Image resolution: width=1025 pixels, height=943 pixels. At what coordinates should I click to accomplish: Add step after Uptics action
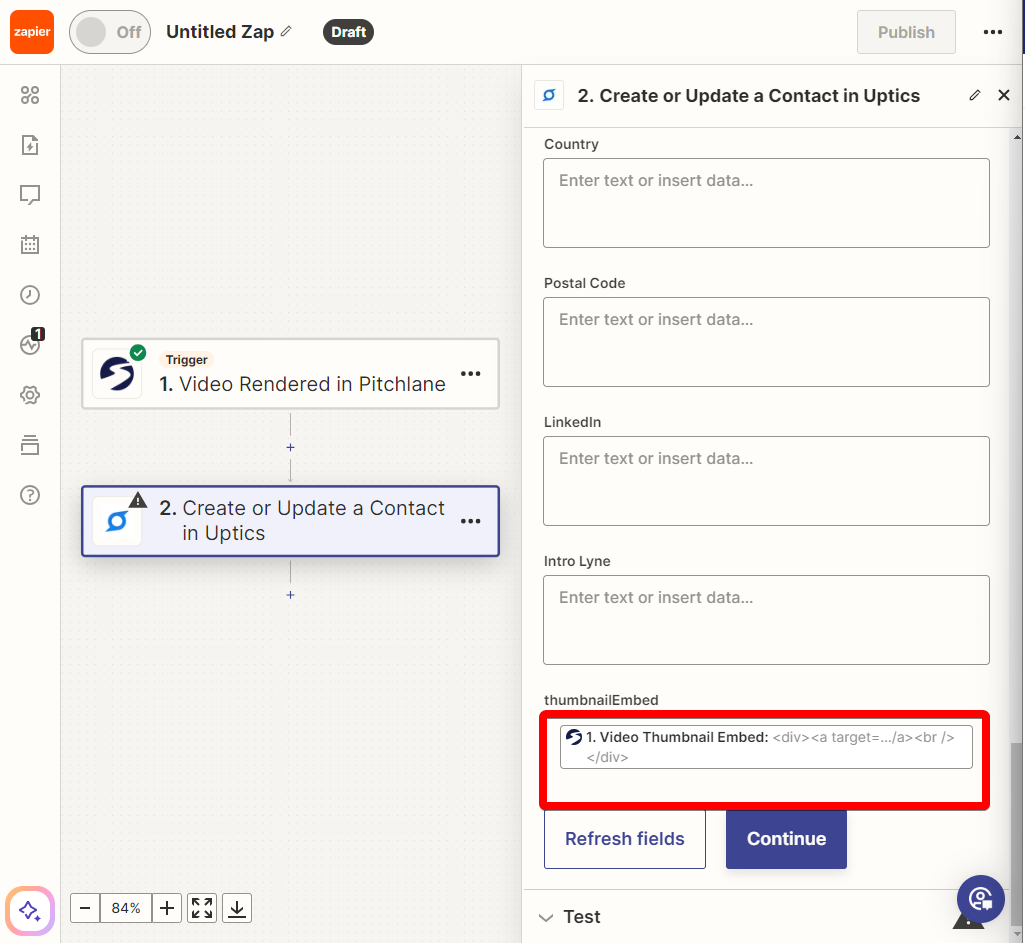290,595
